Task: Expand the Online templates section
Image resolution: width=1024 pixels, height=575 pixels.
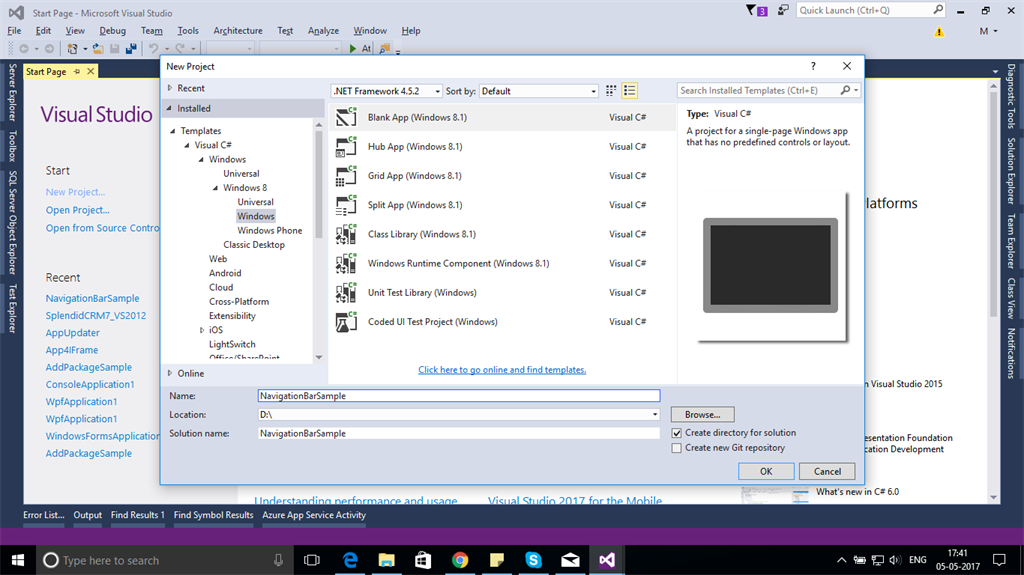Action: [170, 373]
